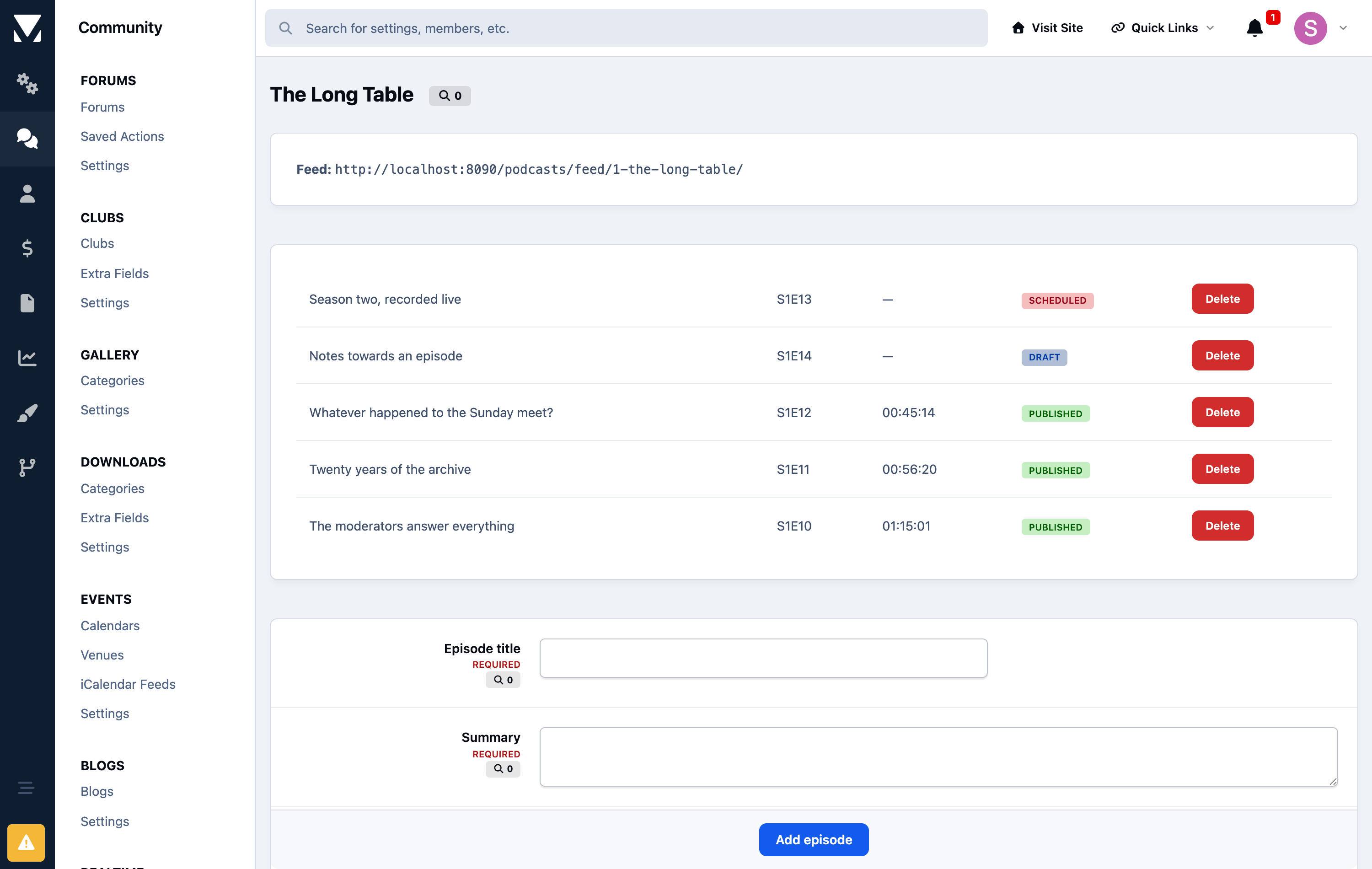
Task: Delete the Notes towards an episode row
Action: (1223, 355)
